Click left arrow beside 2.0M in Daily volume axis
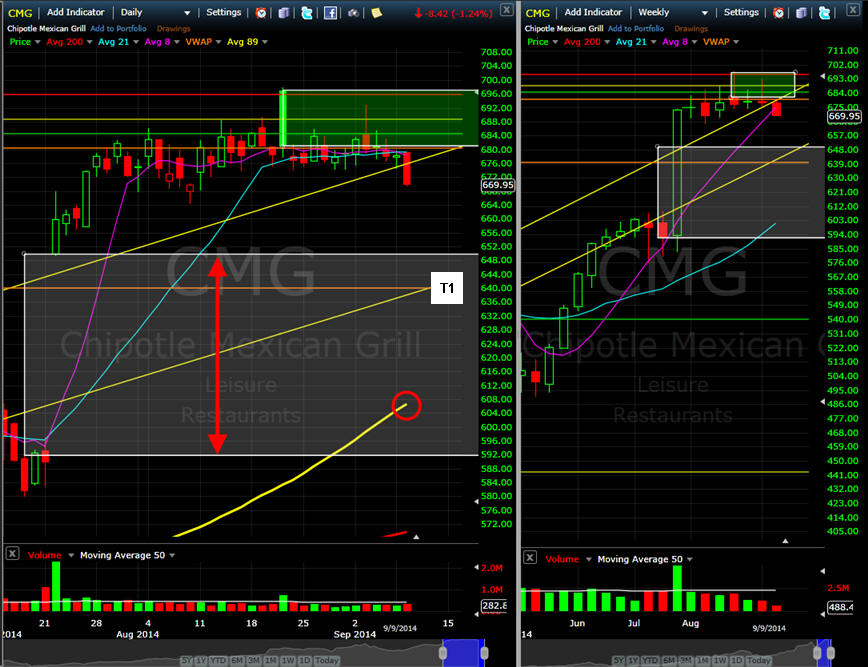868x667 pixels. click(x=477, y=567)
